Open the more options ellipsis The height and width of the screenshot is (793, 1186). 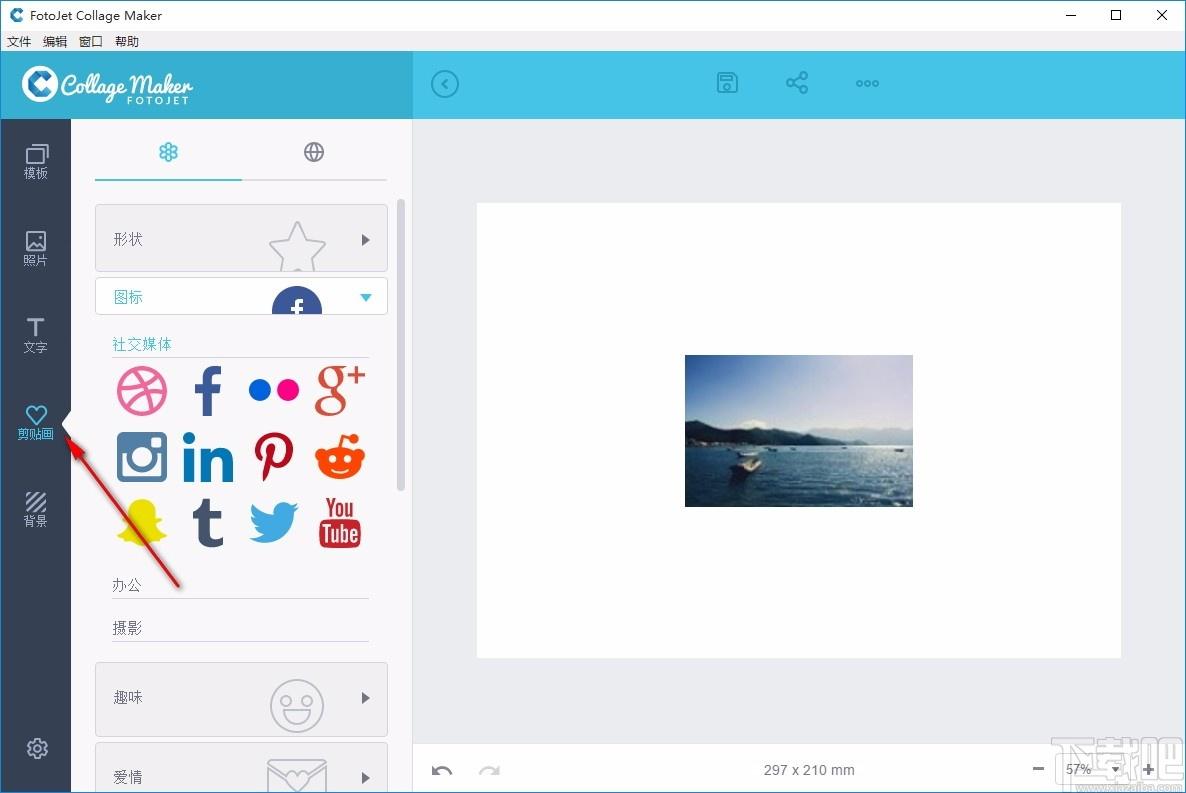(867, 83)
